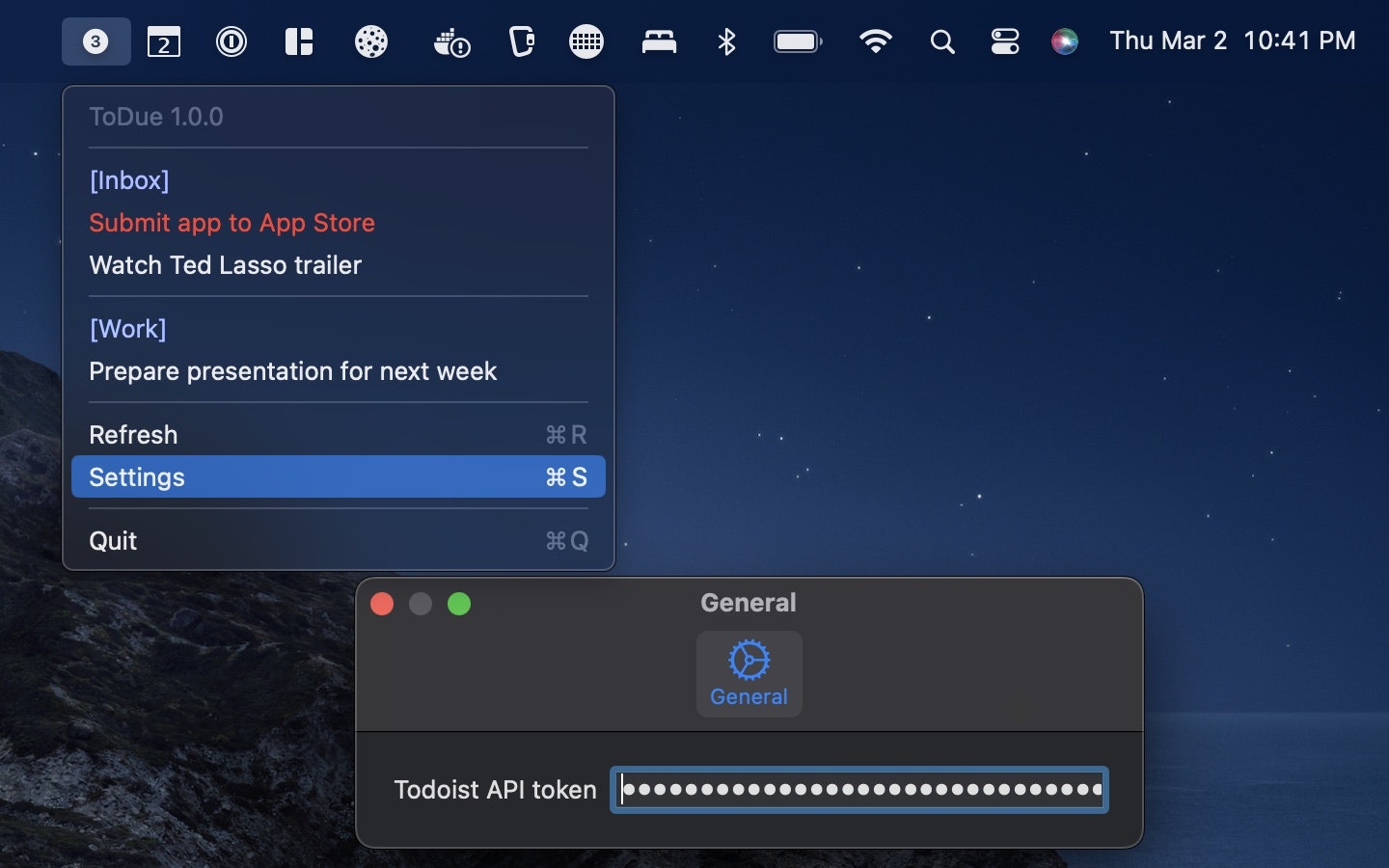Close the General settings window
Screen dimensions: 1389x868
tap(382, 604)
